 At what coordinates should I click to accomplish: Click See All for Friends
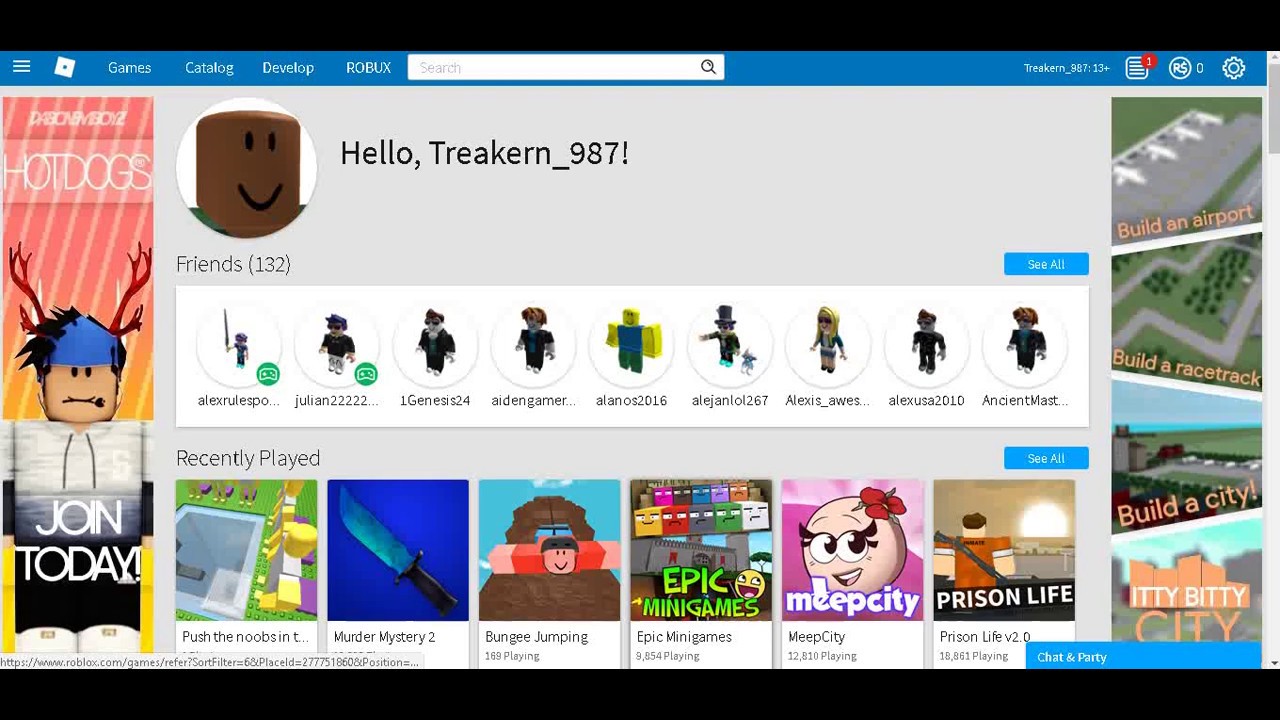(1046, 264)
